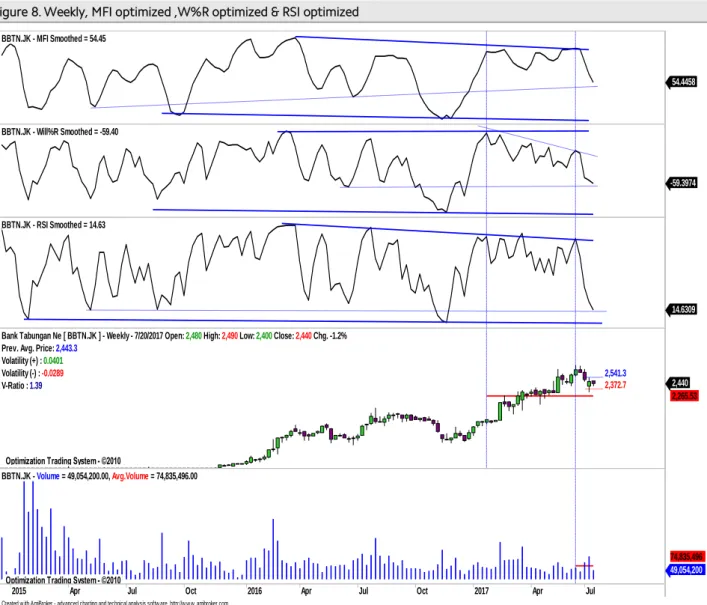Click the Optimization Trading System ©2010 price pane text
This screenshot has height=605, width=707.
63,461
